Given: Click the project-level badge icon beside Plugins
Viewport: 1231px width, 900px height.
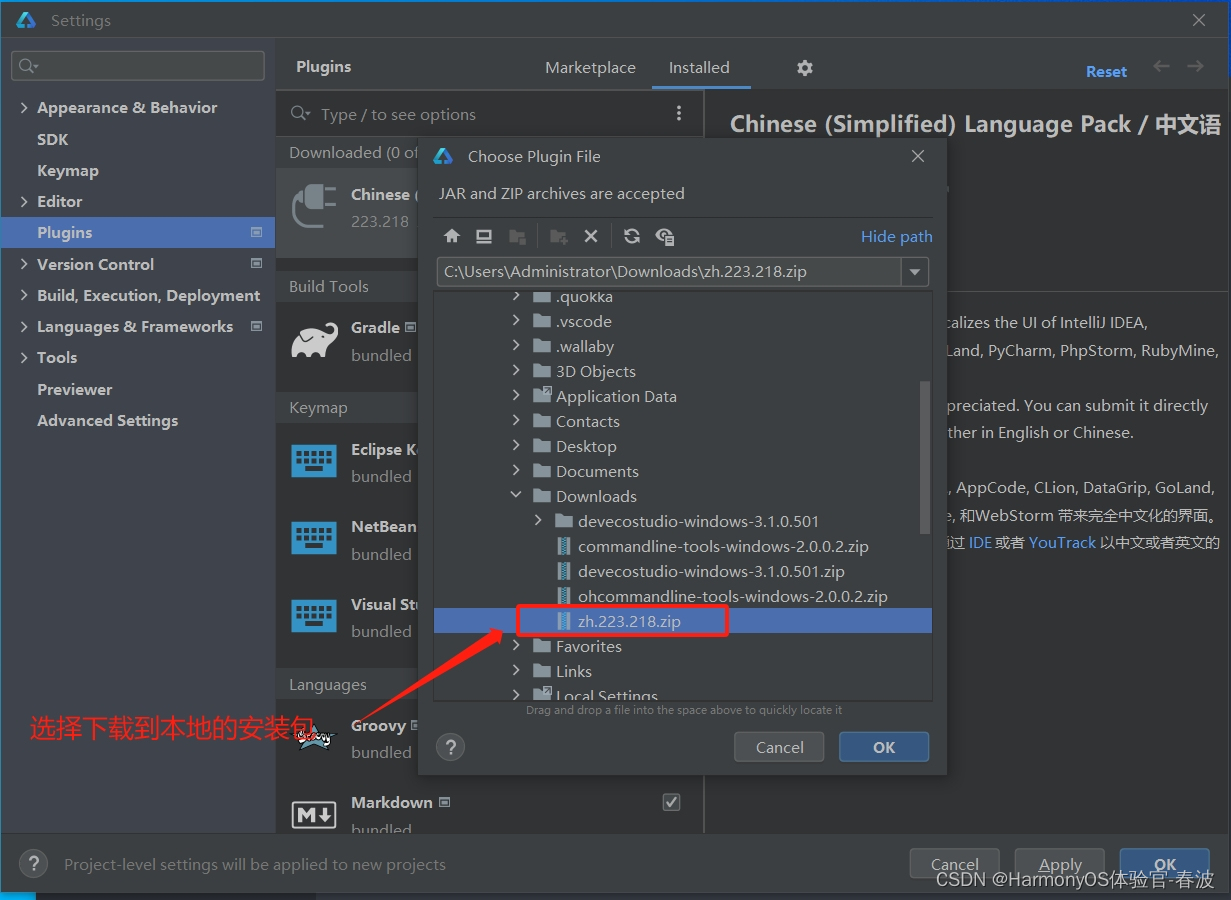Looking at the screenshot, I should [x=256, y=232].
